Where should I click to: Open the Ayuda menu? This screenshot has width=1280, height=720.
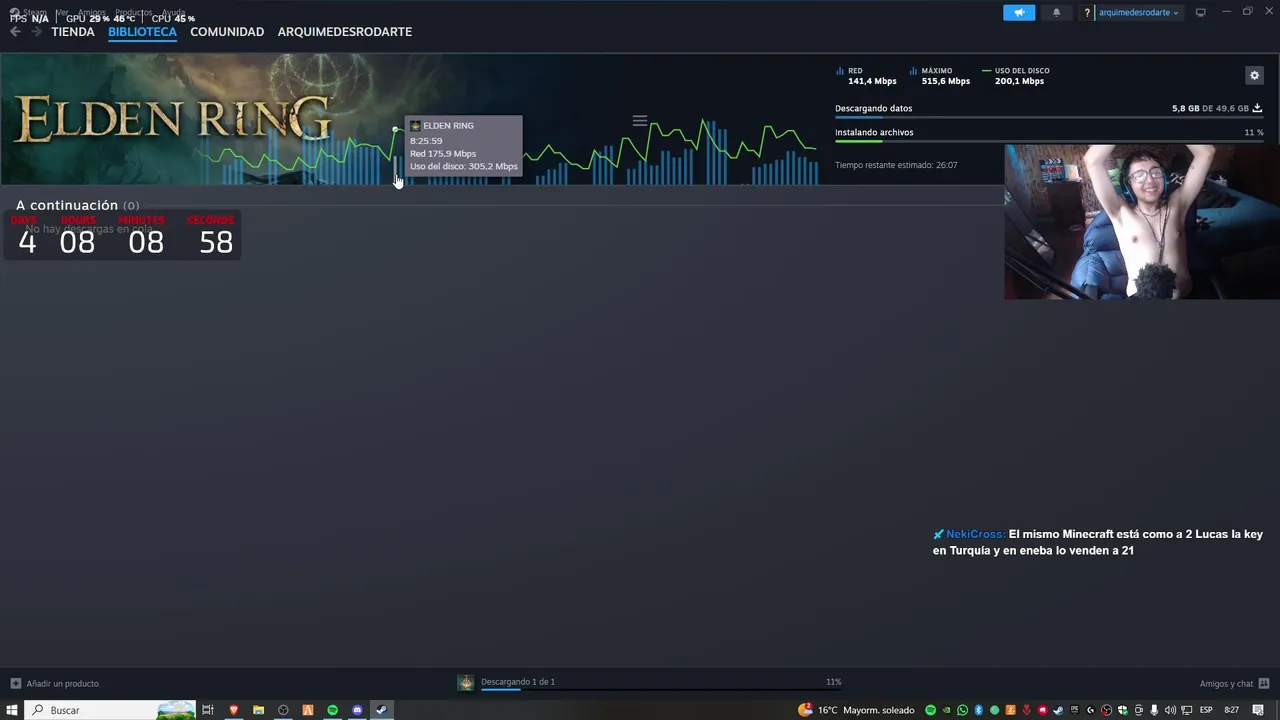(174, 12)
